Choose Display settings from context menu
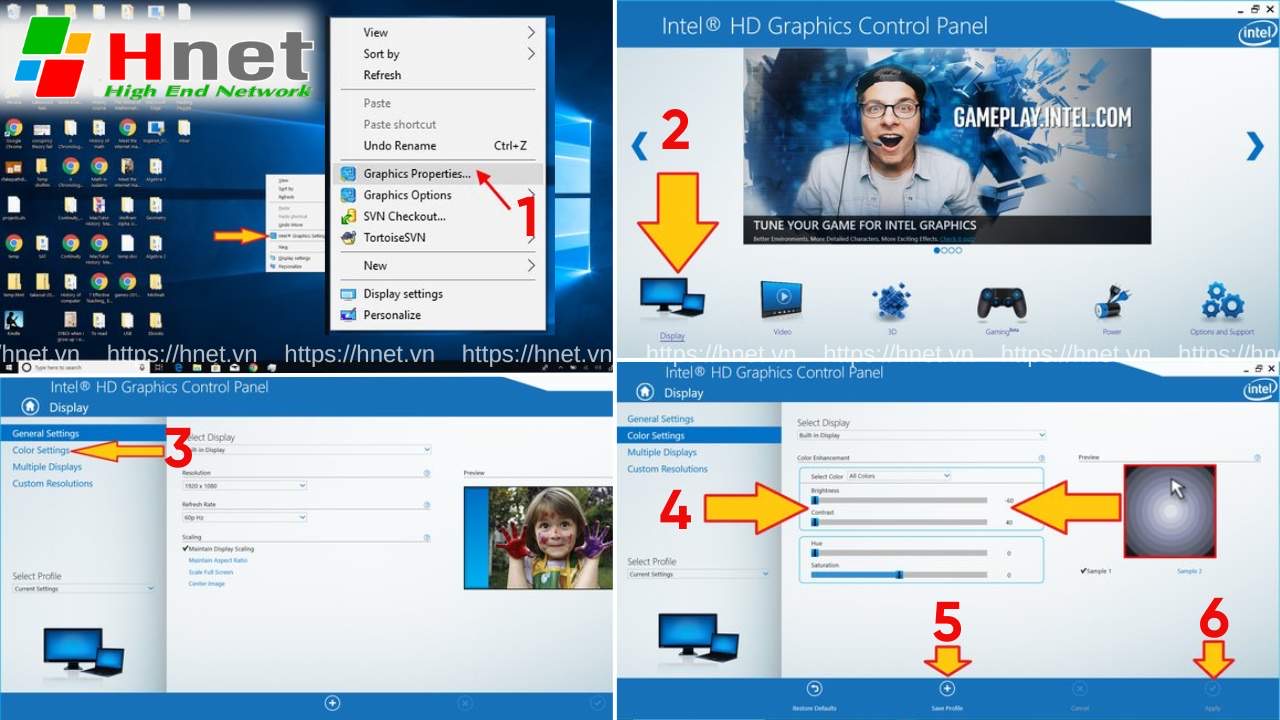 pos(438,293)
